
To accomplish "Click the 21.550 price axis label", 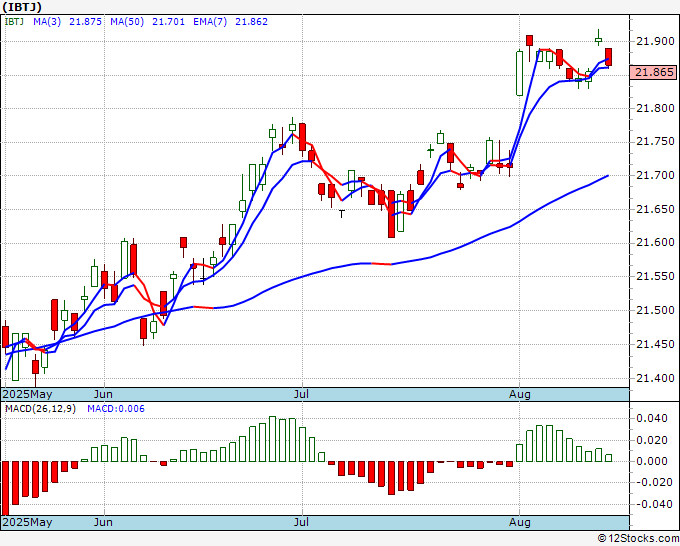I will pyautogui.click(x=655, y=276).
